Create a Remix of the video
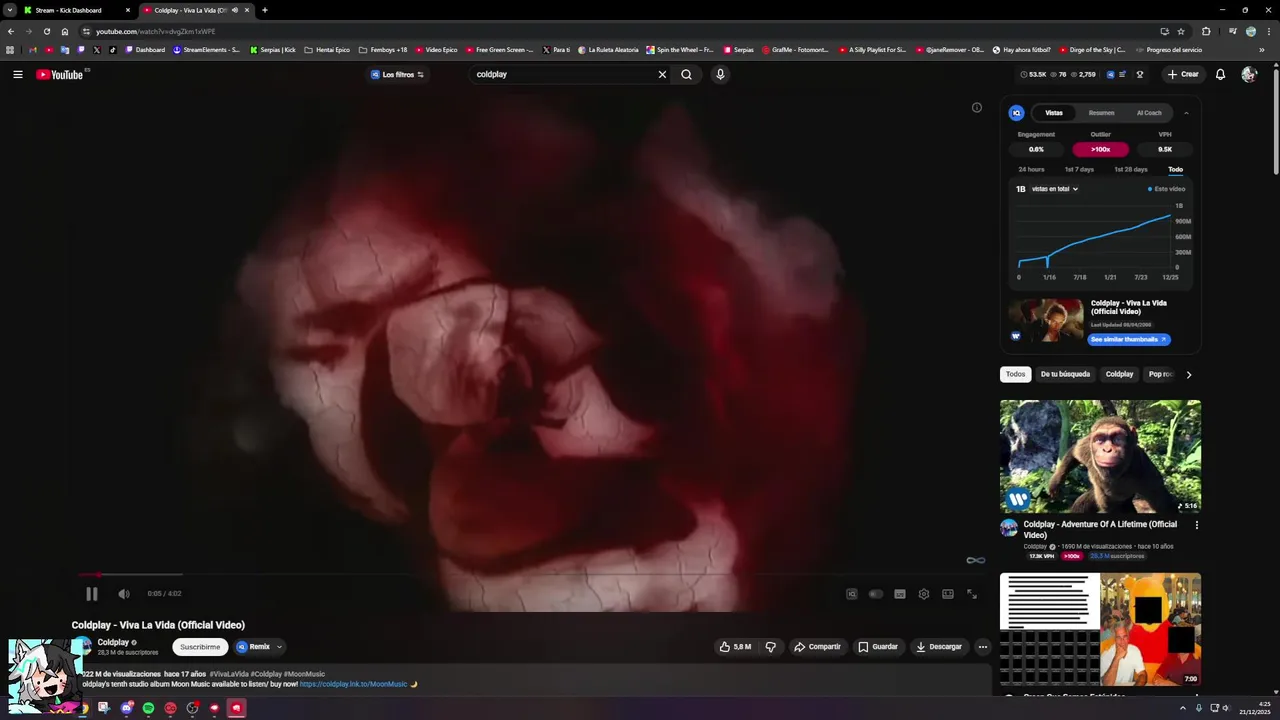Image resolution: width=1280 pixels, height=720 pixels. point(253,647)
